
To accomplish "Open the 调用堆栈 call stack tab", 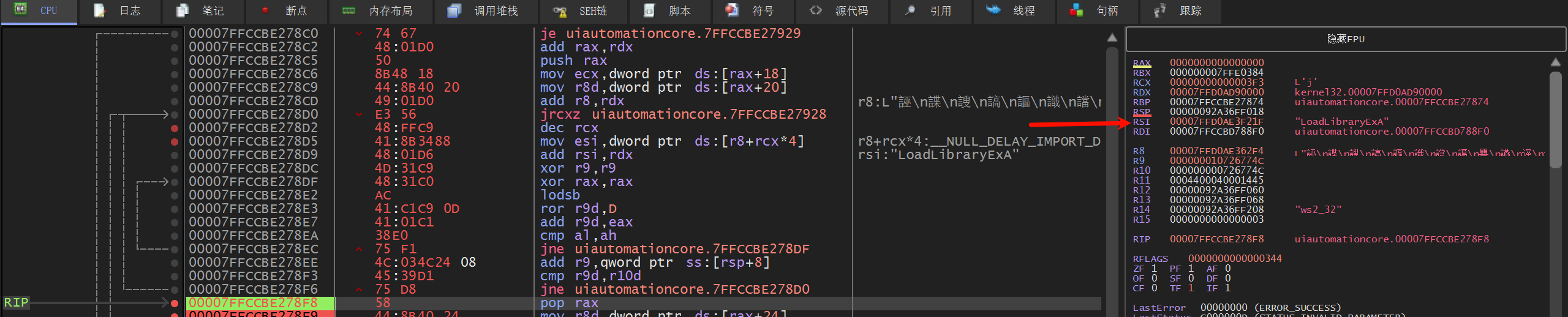I will [x=486, y=11].
